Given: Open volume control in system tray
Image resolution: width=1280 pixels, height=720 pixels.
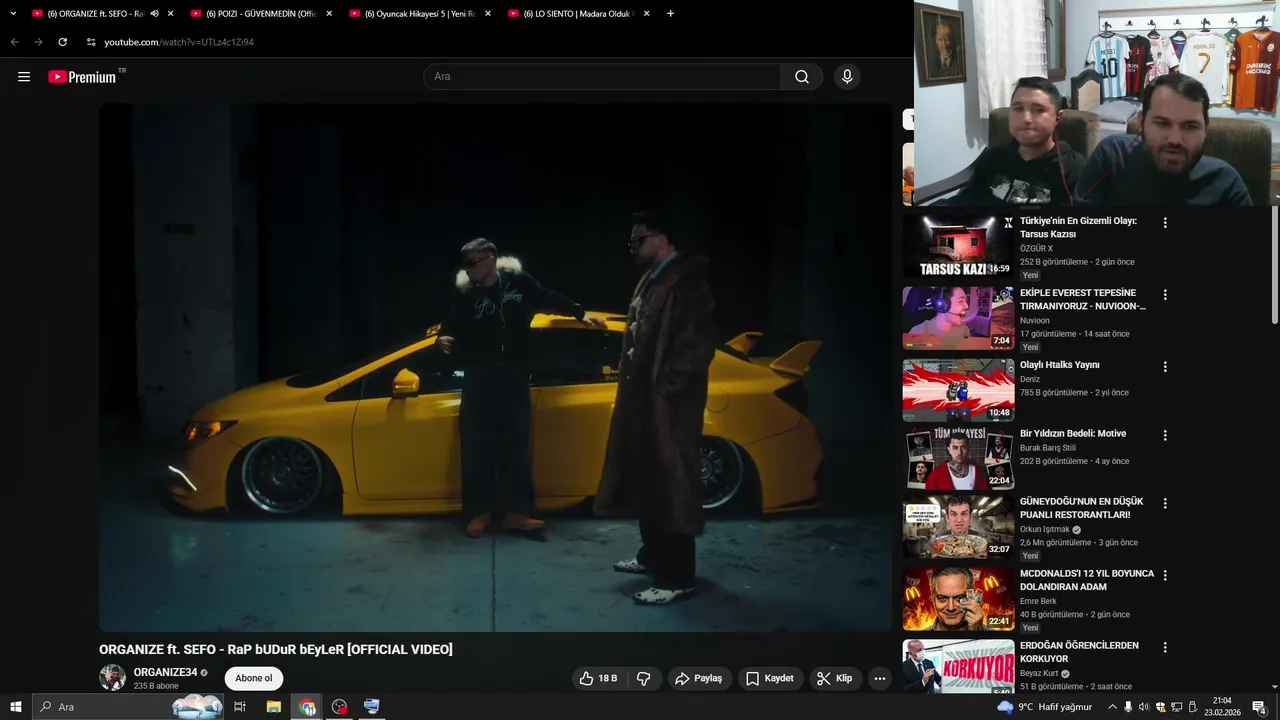Looking at the screenshot, I should [1144, 707].
